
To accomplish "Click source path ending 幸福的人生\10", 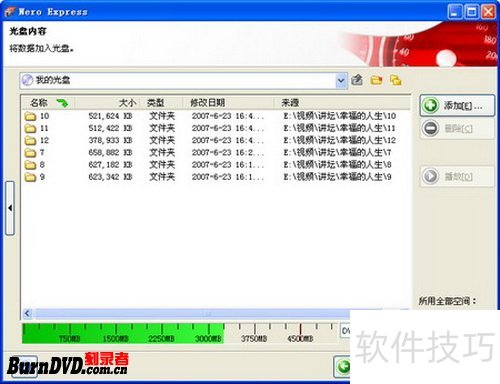I will [340, 116].
